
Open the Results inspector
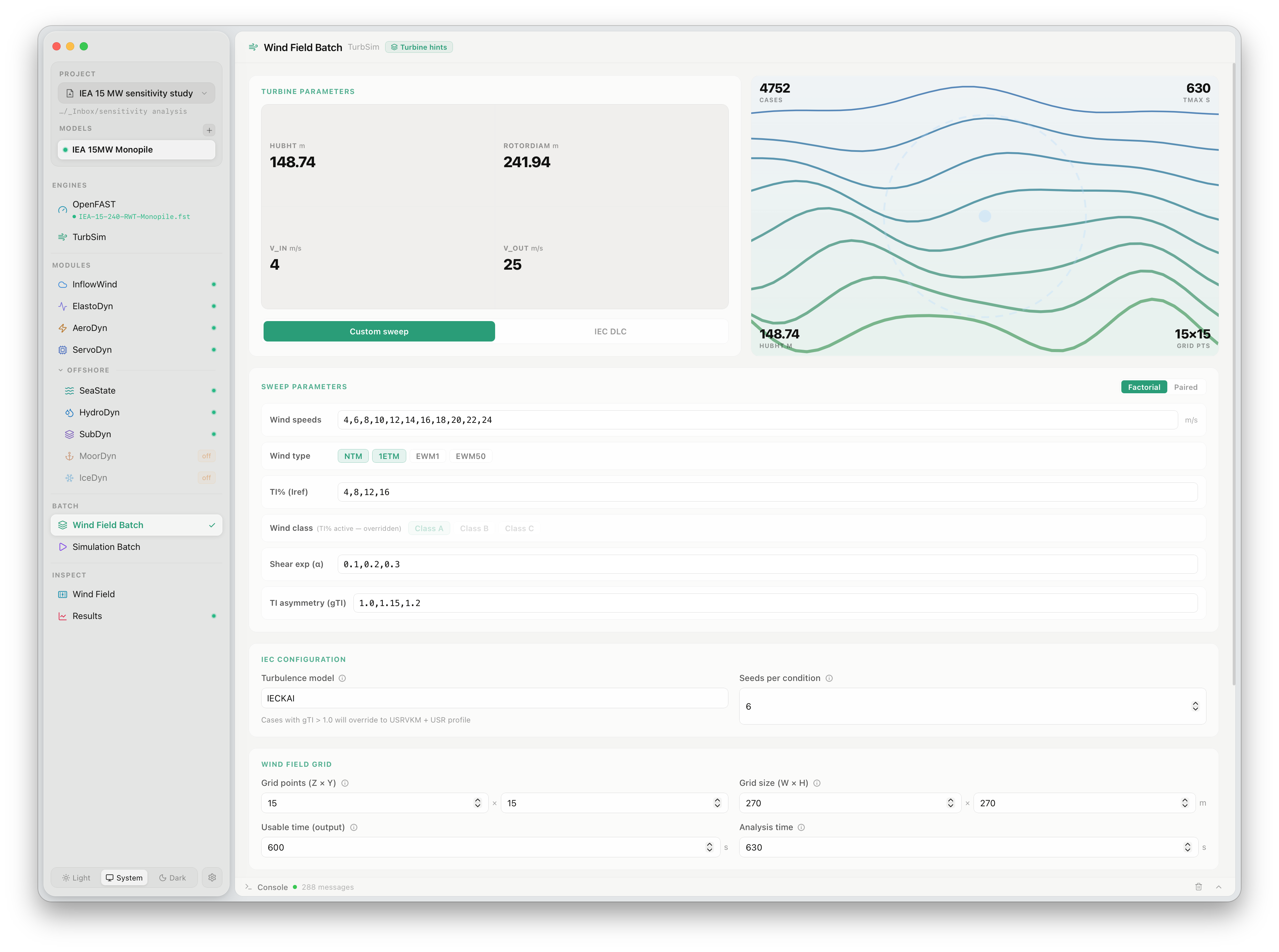pyautogui.click(x=137, y=616)
